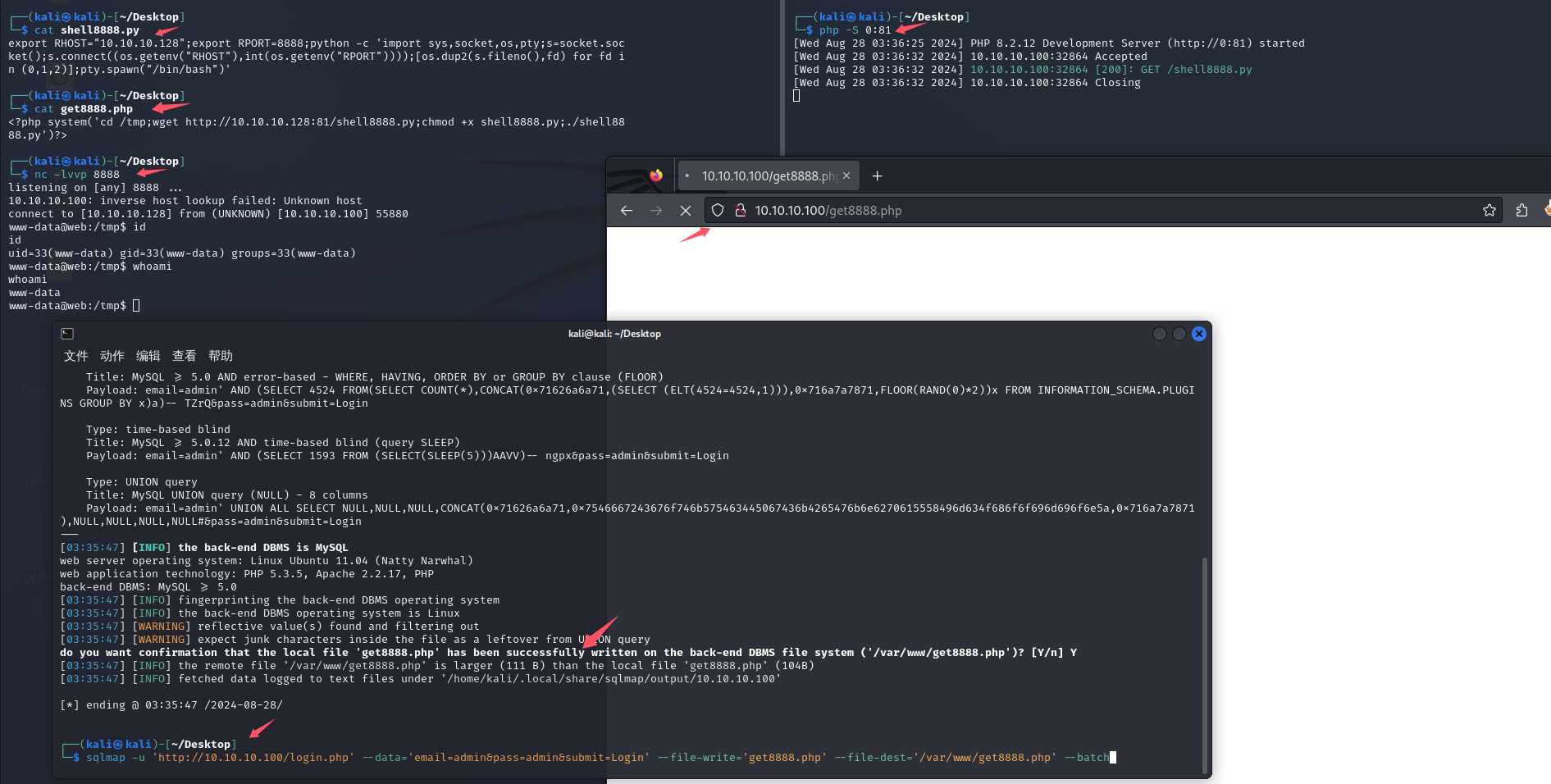Image resolution: width=1551 pixels, height=784 pixels.
Task: Open the 编辑 menu in terminal window
Action: tap(148, 356)
